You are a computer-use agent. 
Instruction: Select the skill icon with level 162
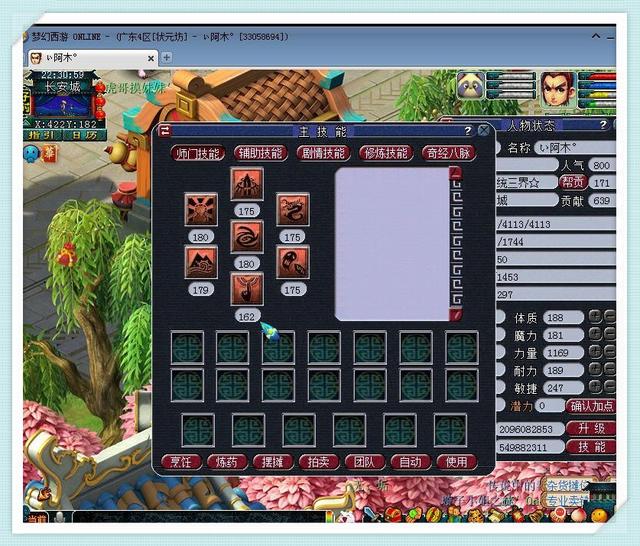(x=247, y=289)
